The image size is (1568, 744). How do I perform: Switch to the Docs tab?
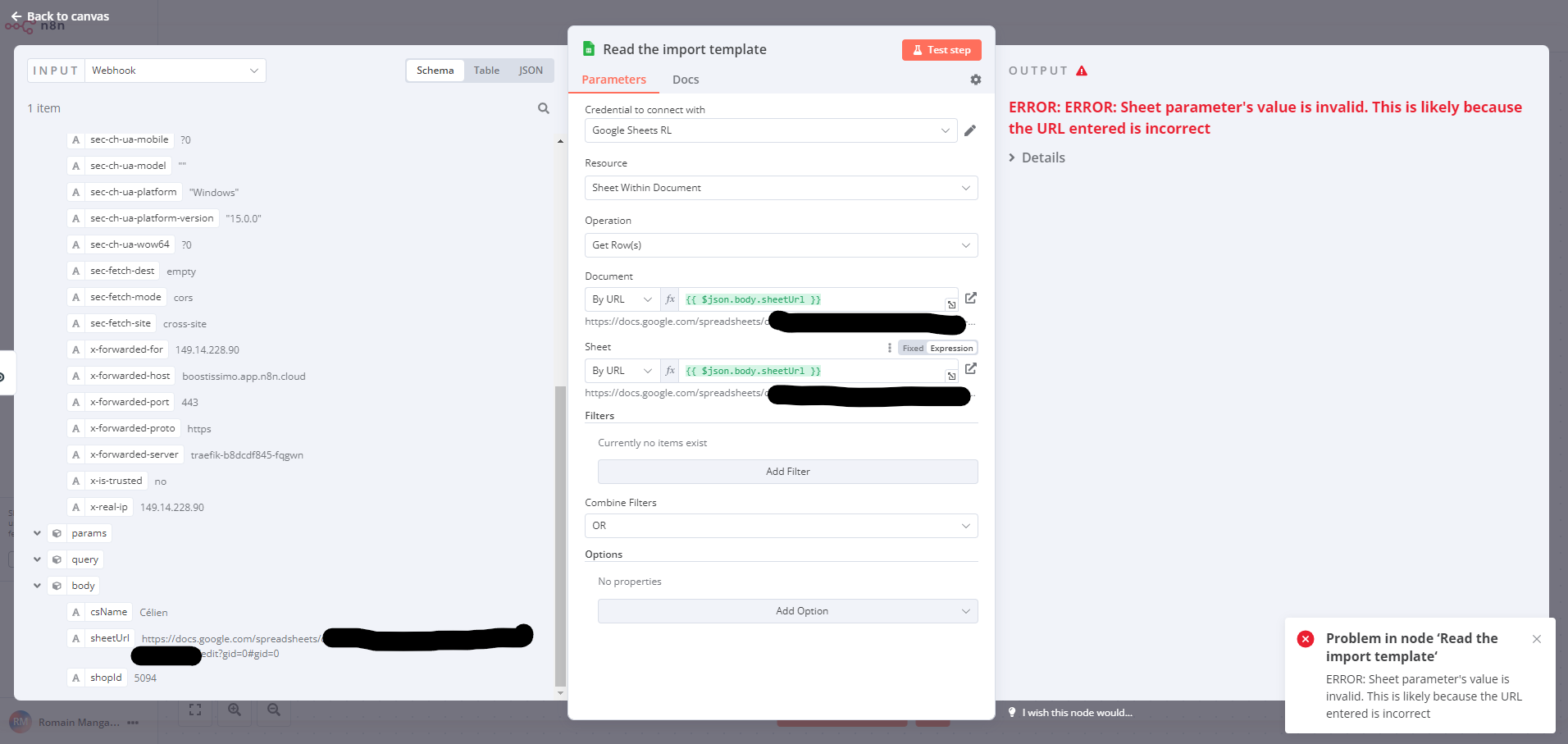pyautogui.click(x=686, y=80)
